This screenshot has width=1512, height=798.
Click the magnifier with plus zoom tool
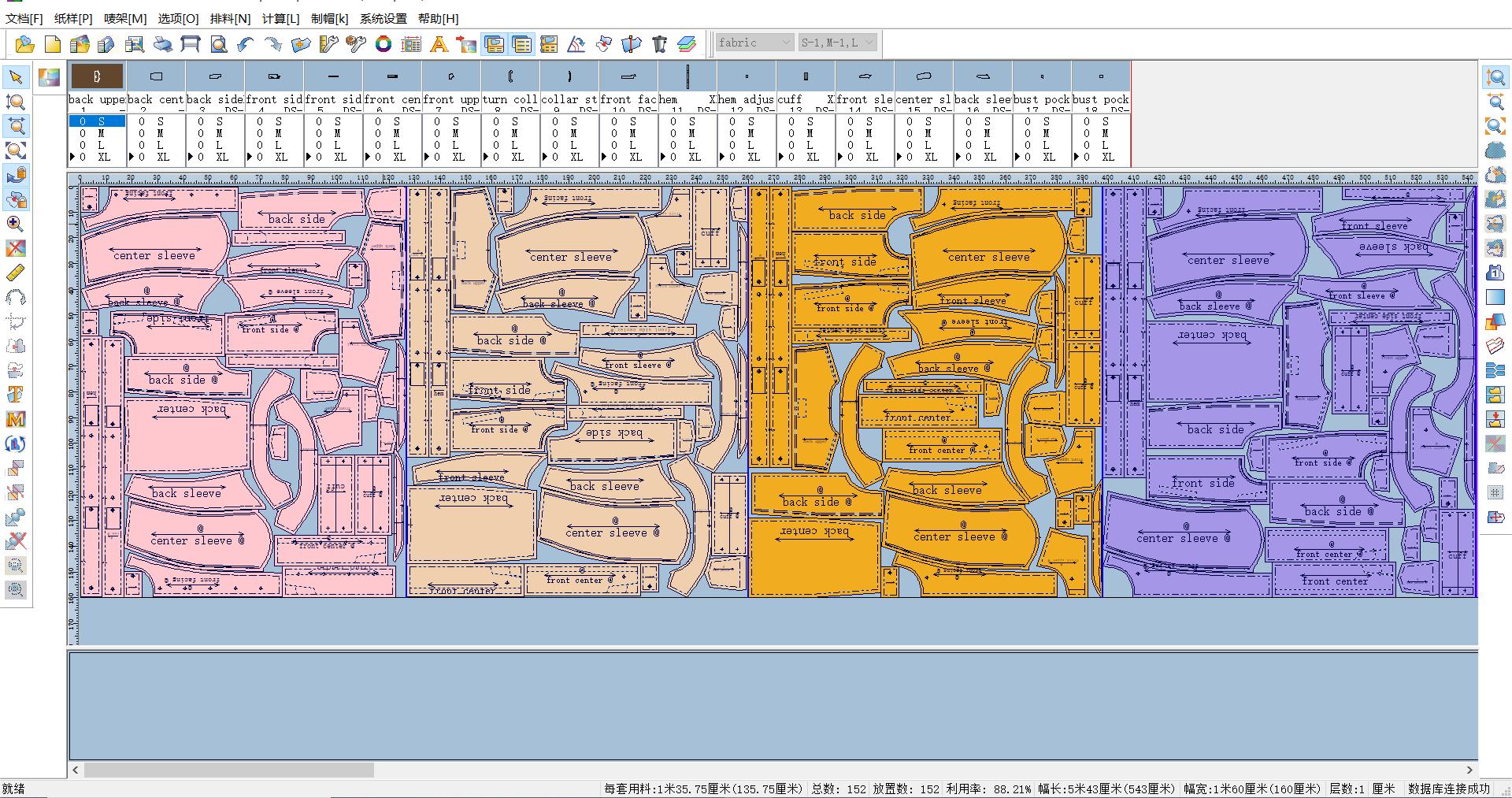[x=16, y=224]
